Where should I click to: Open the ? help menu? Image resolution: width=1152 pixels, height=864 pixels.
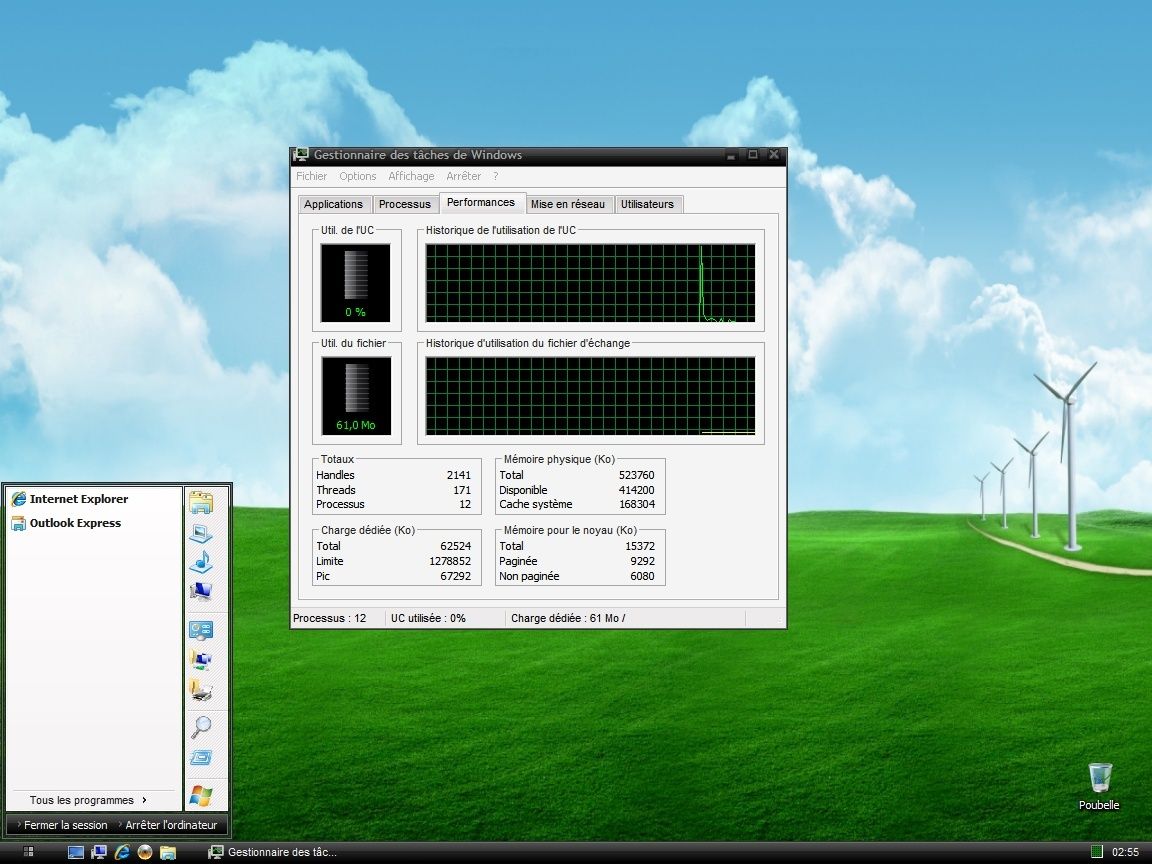point(496,176)
